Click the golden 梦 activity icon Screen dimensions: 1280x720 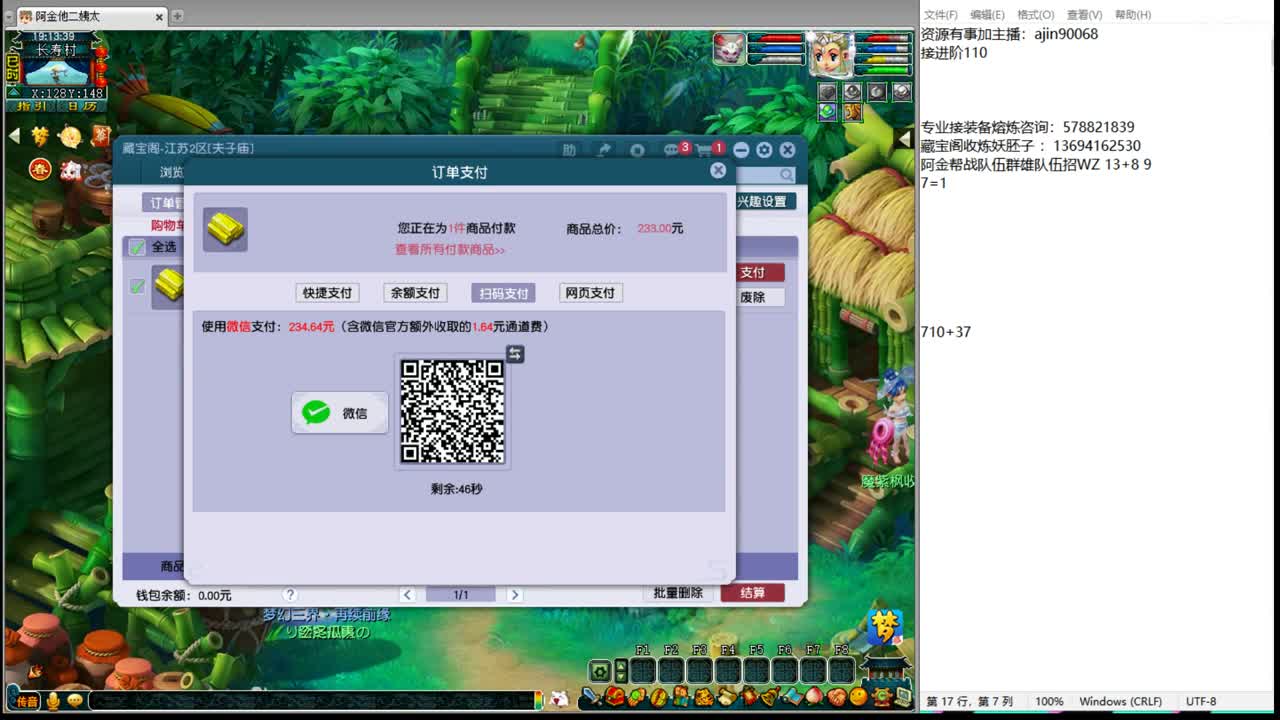[40, 136]
